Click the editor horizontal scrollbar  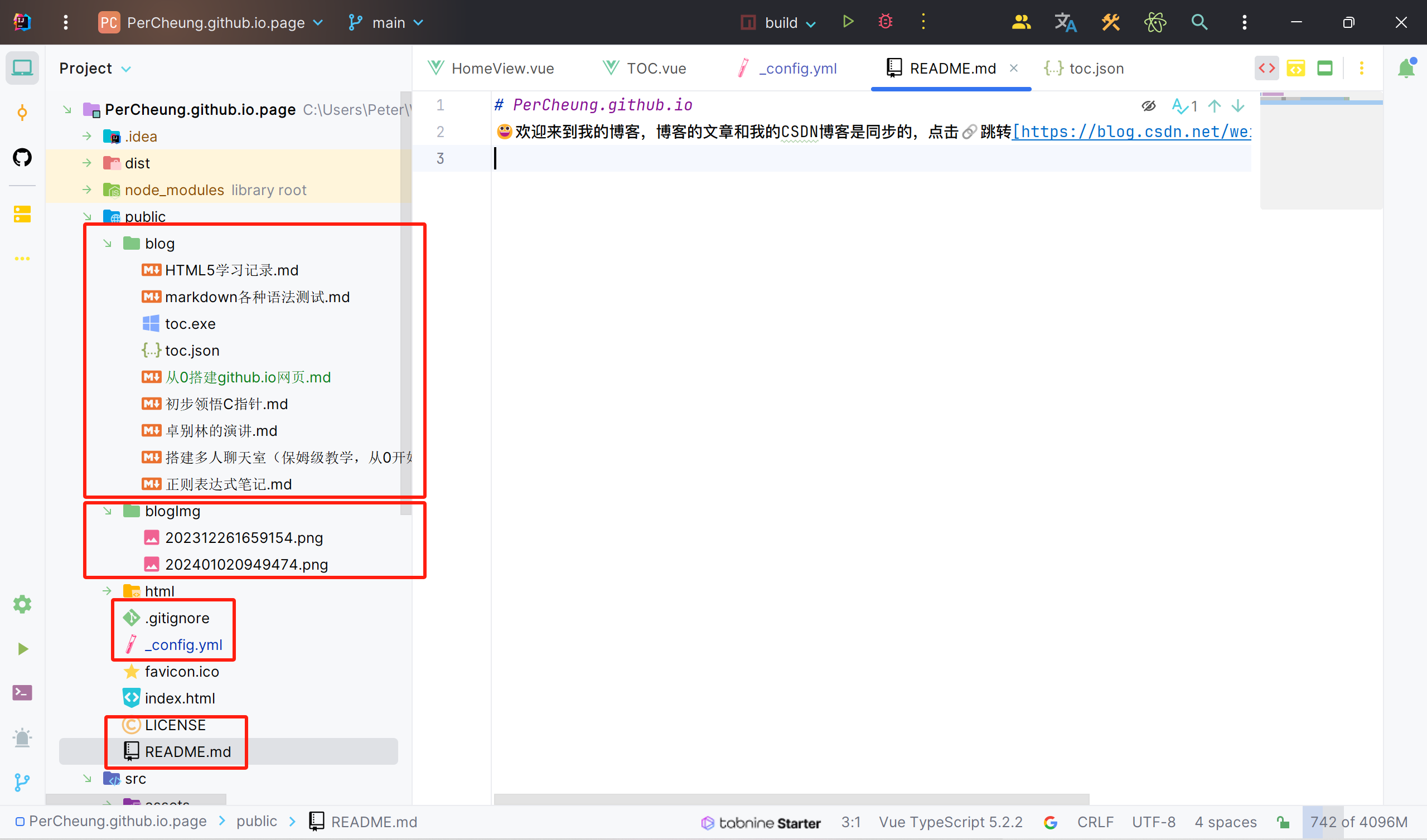[x=792, y=799]
